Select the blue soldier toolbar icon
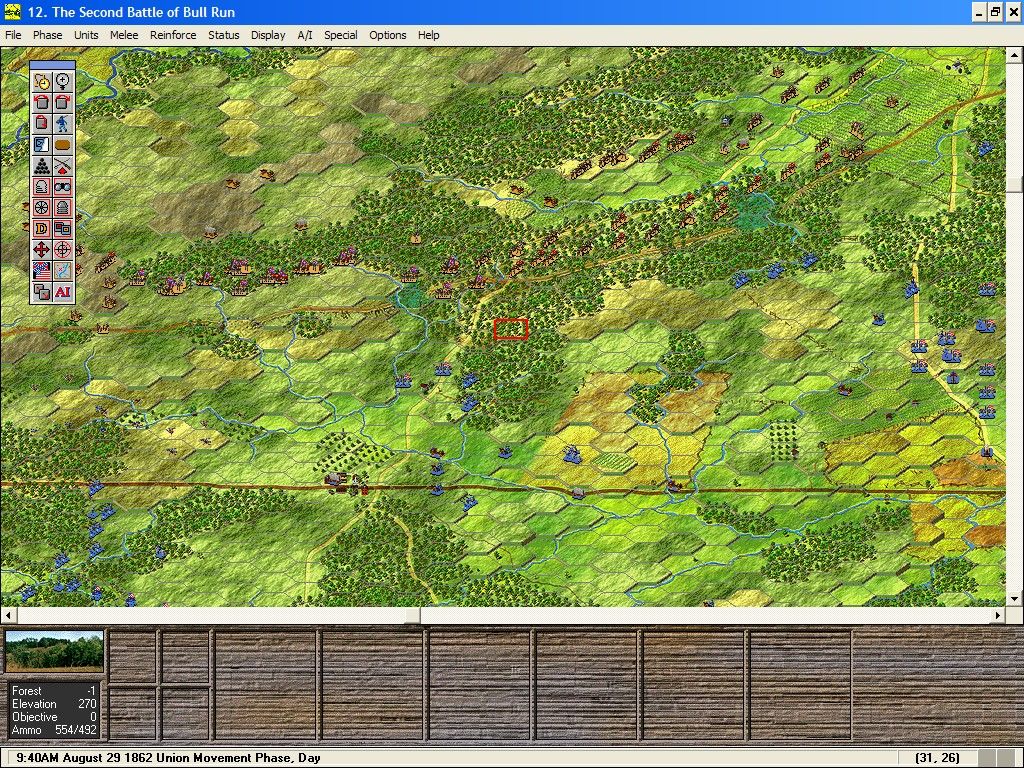This screenshot has height=768, width=1024. click(63, 123)
